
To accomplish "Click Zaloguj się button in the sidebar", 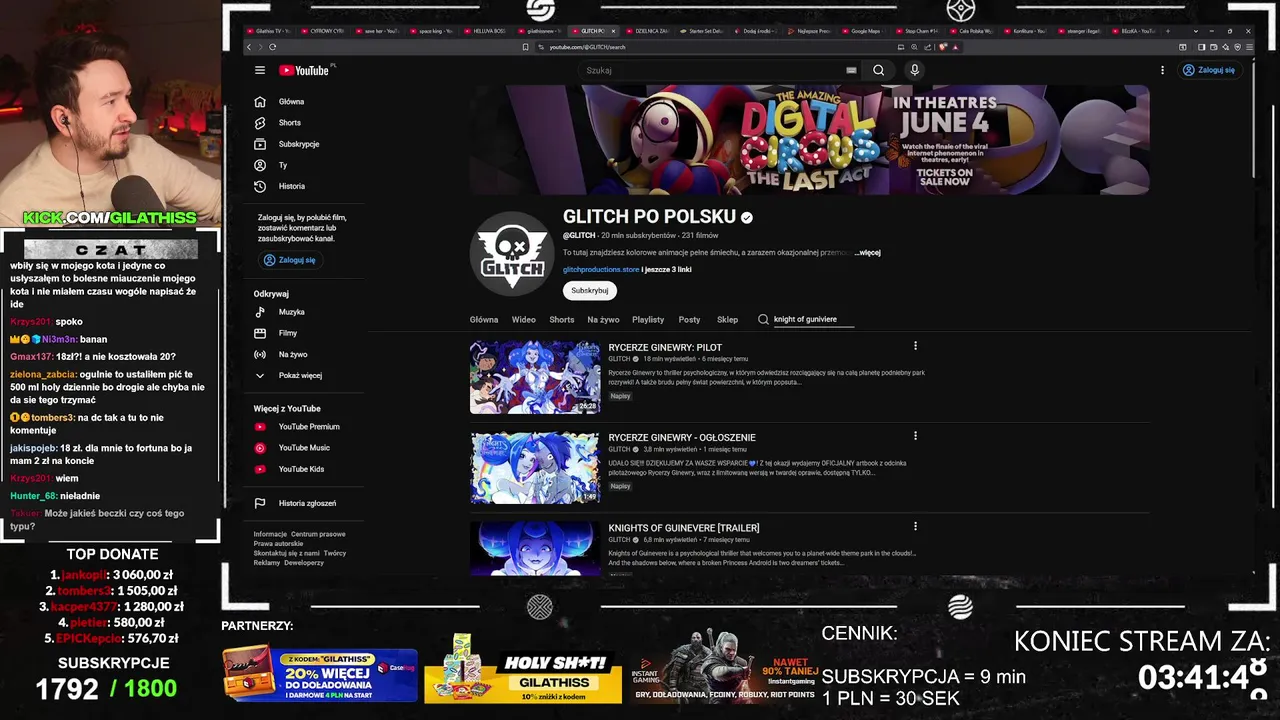I will (289, 260).
